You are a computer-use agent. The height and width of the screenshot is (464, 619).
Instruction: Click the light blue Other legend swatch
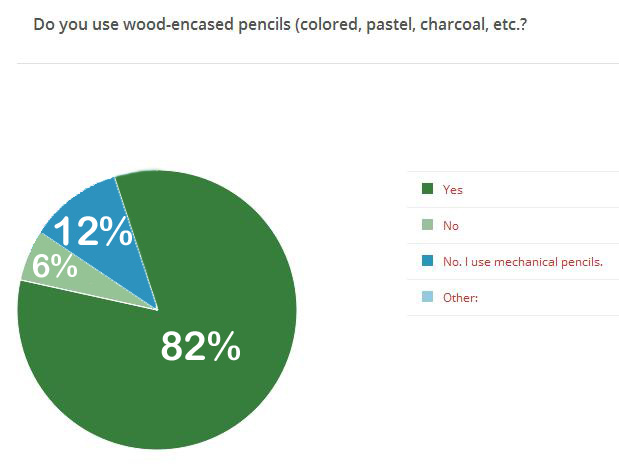(427, 297)
